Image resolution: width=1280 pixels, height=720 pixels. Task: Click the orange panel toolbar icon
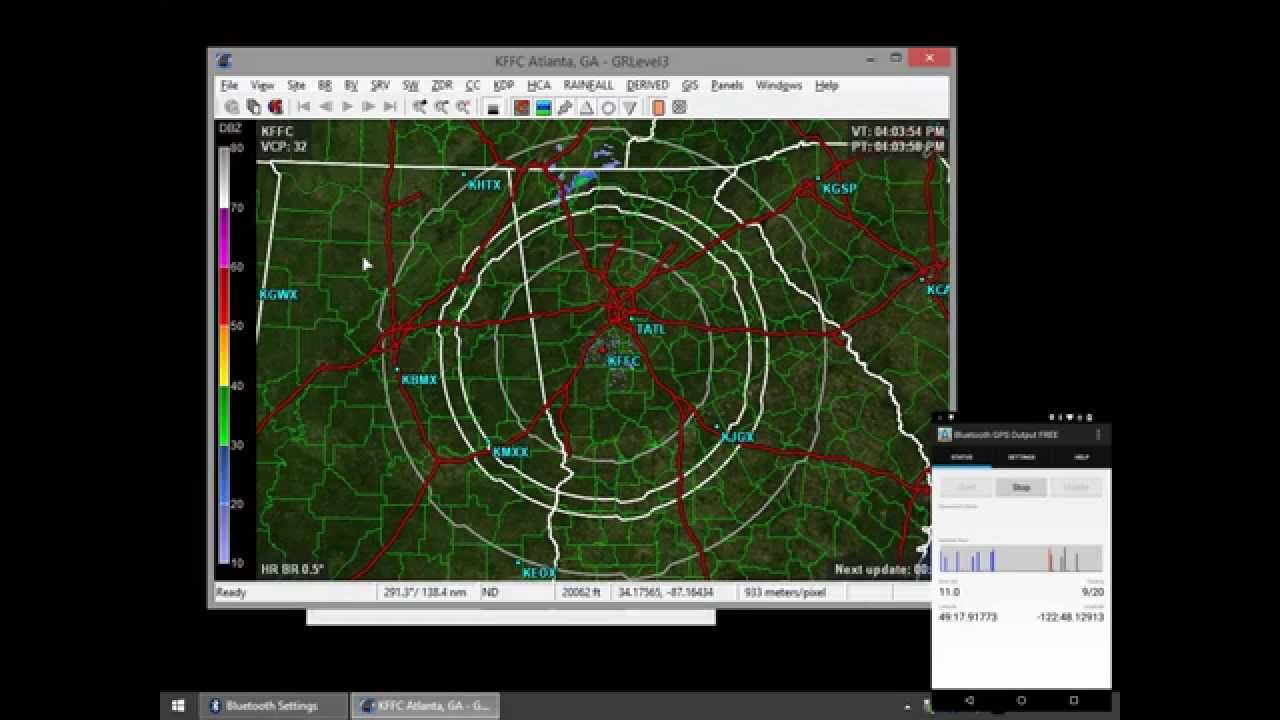pos(659,108)
